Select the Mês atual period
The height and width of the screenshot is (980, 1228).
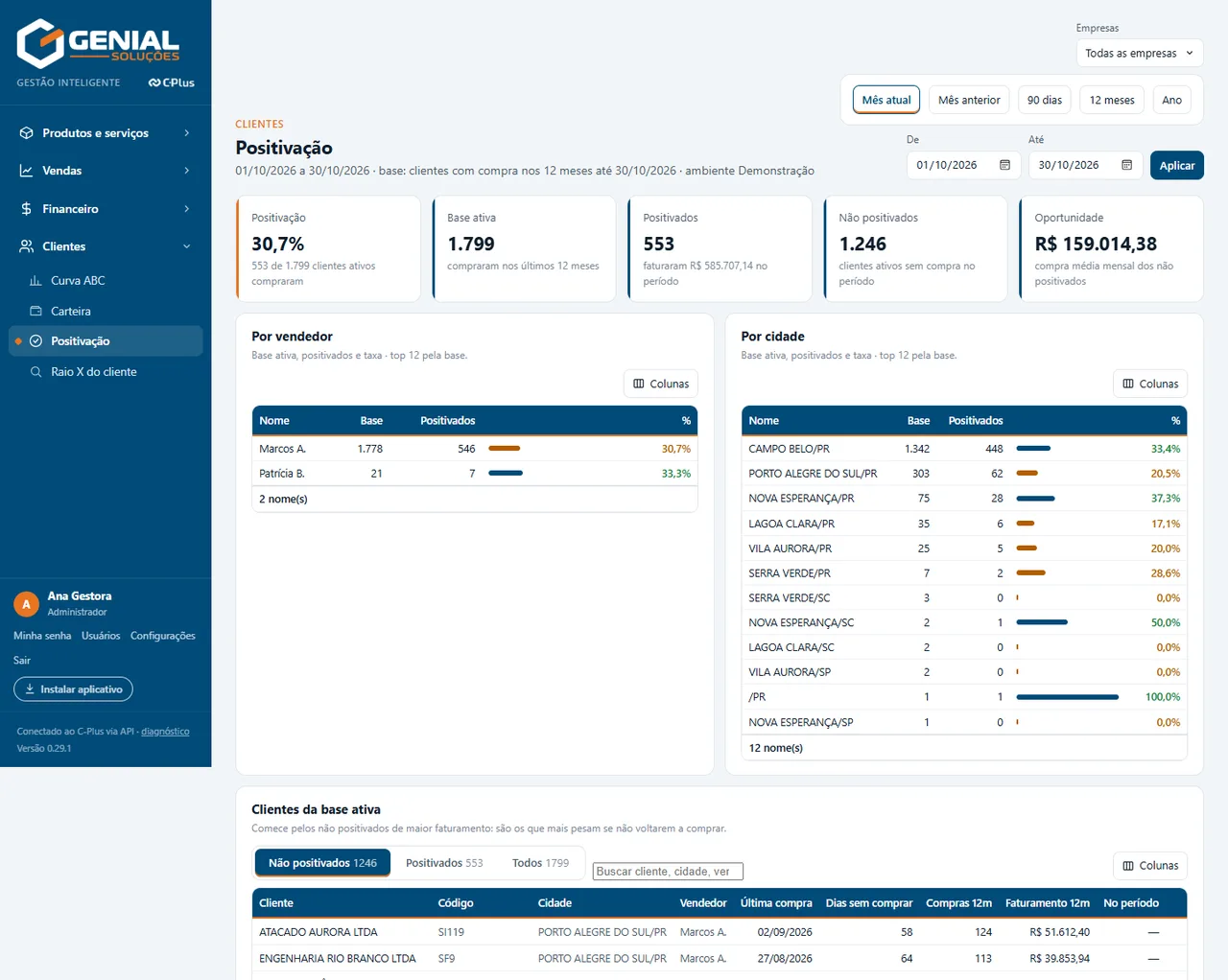886,100
